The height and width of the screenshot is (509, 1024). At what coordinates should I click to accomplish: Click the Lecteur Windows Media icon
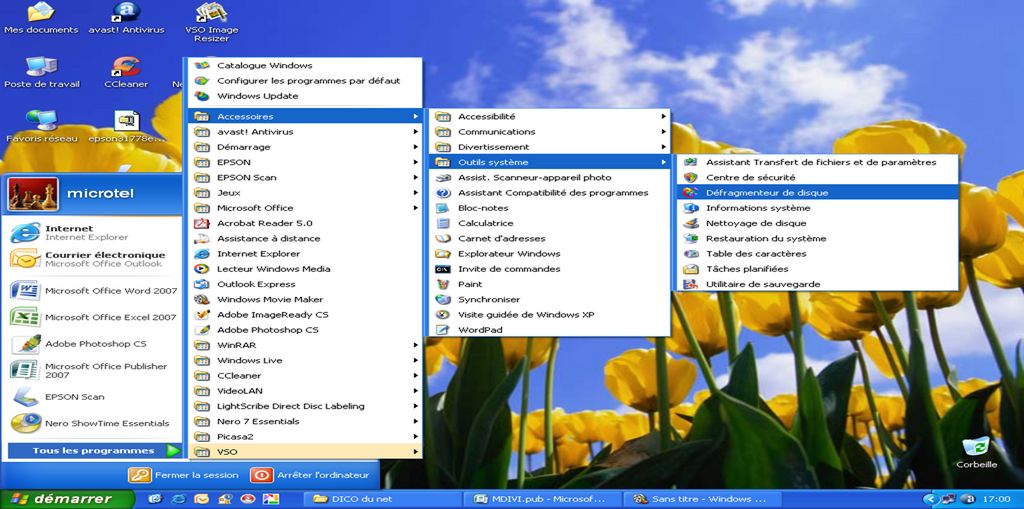[x=202, y=269]
